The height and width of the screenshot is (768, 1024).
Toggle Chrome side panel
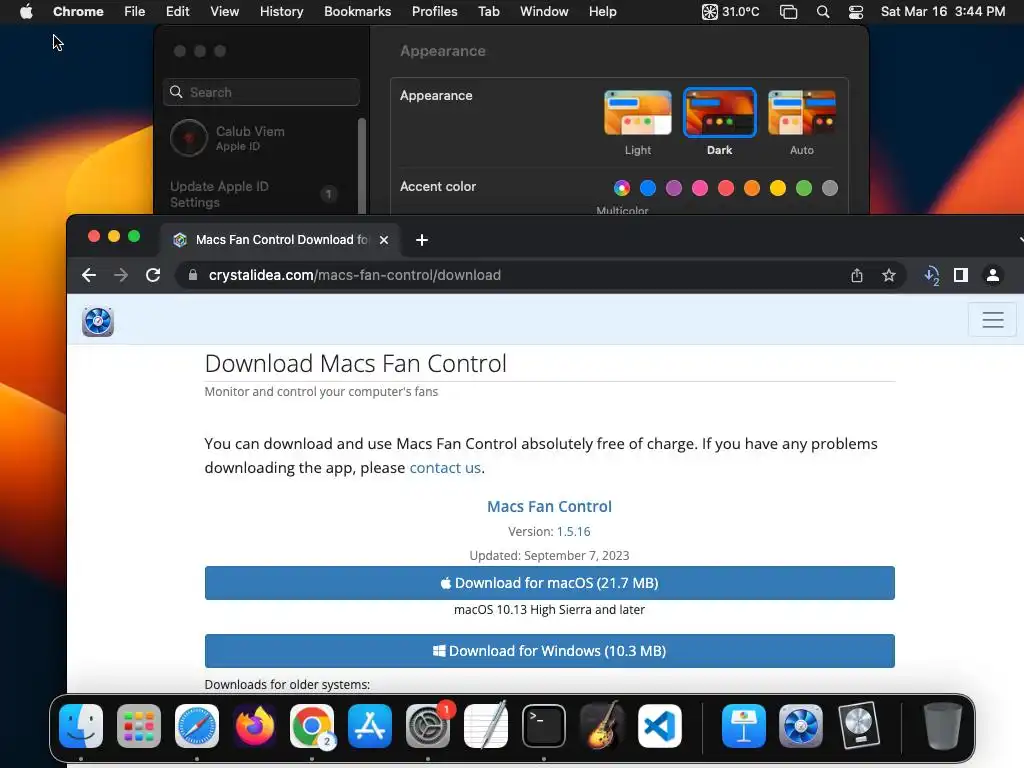click(x=961, y=275)
